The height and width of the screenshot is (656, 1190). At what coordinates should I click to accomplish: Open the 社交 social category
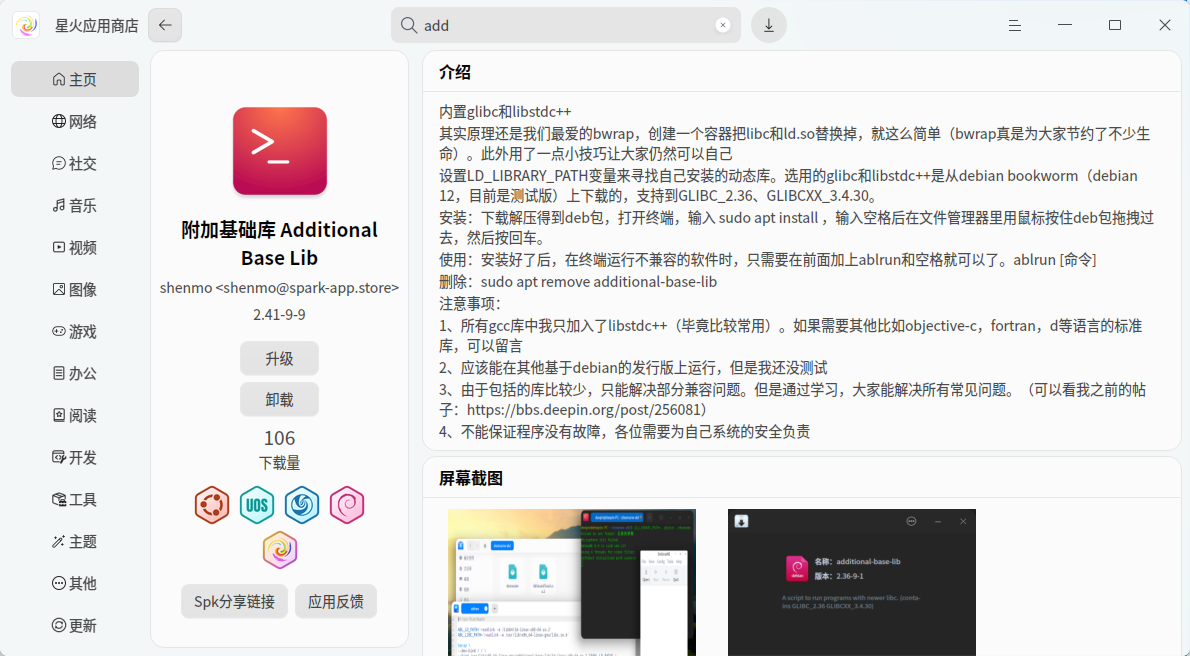pos(75,163)
